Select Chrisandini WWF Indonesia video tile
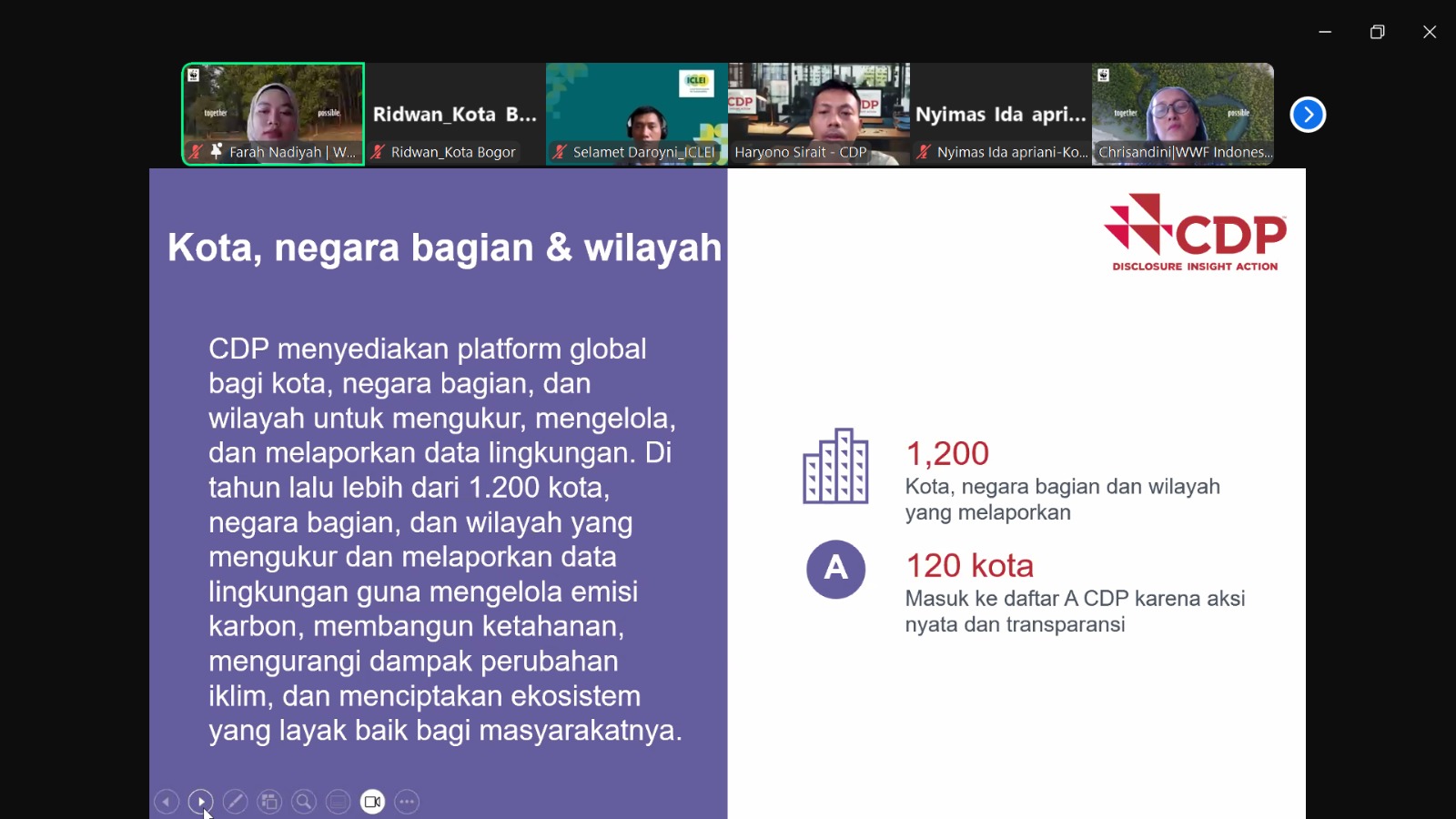This screenshot has width=1456, height=819. pos(1183,114)
